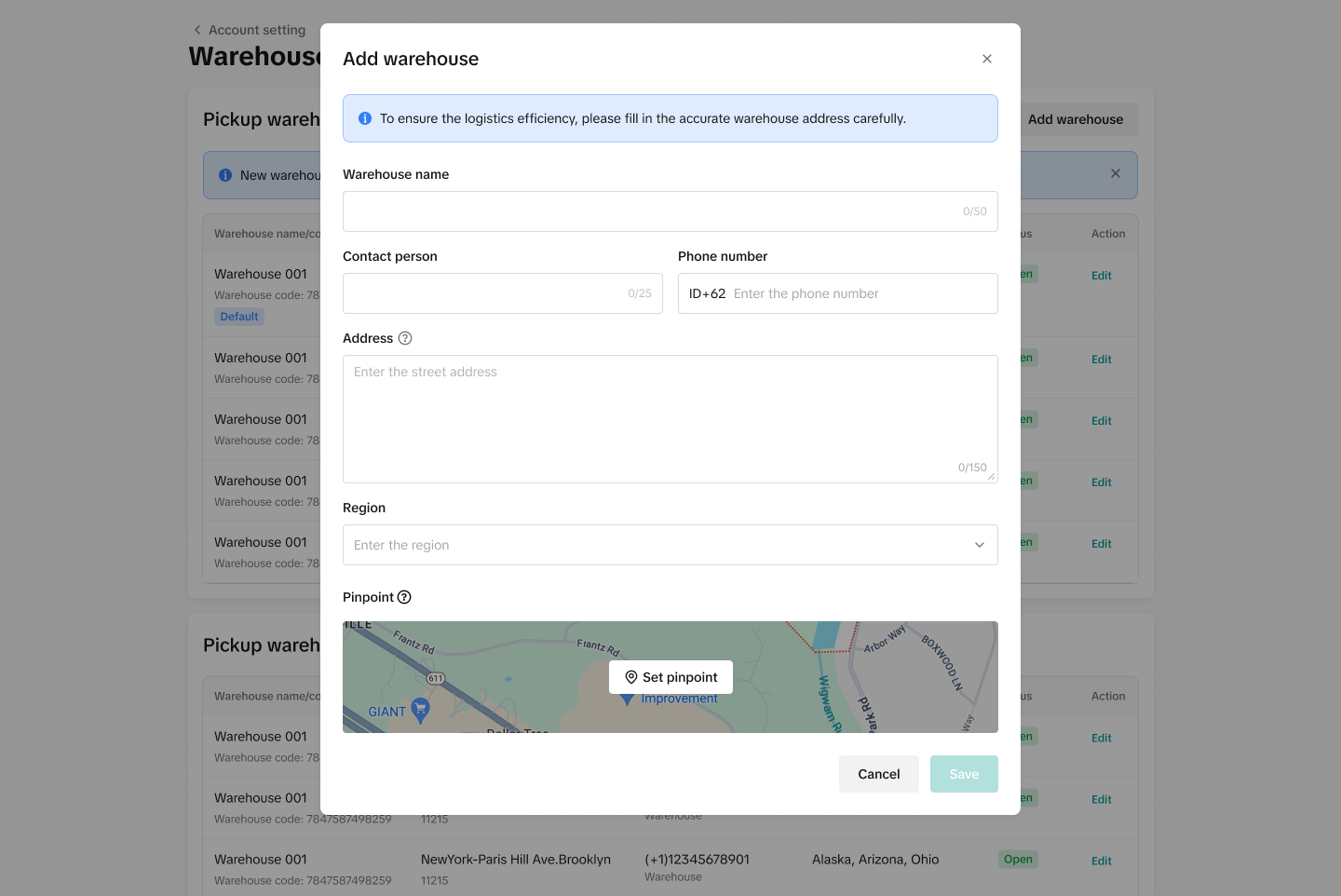Click the Pinpoint help question mark icon

pyautogui.click(x=404, y=597)
